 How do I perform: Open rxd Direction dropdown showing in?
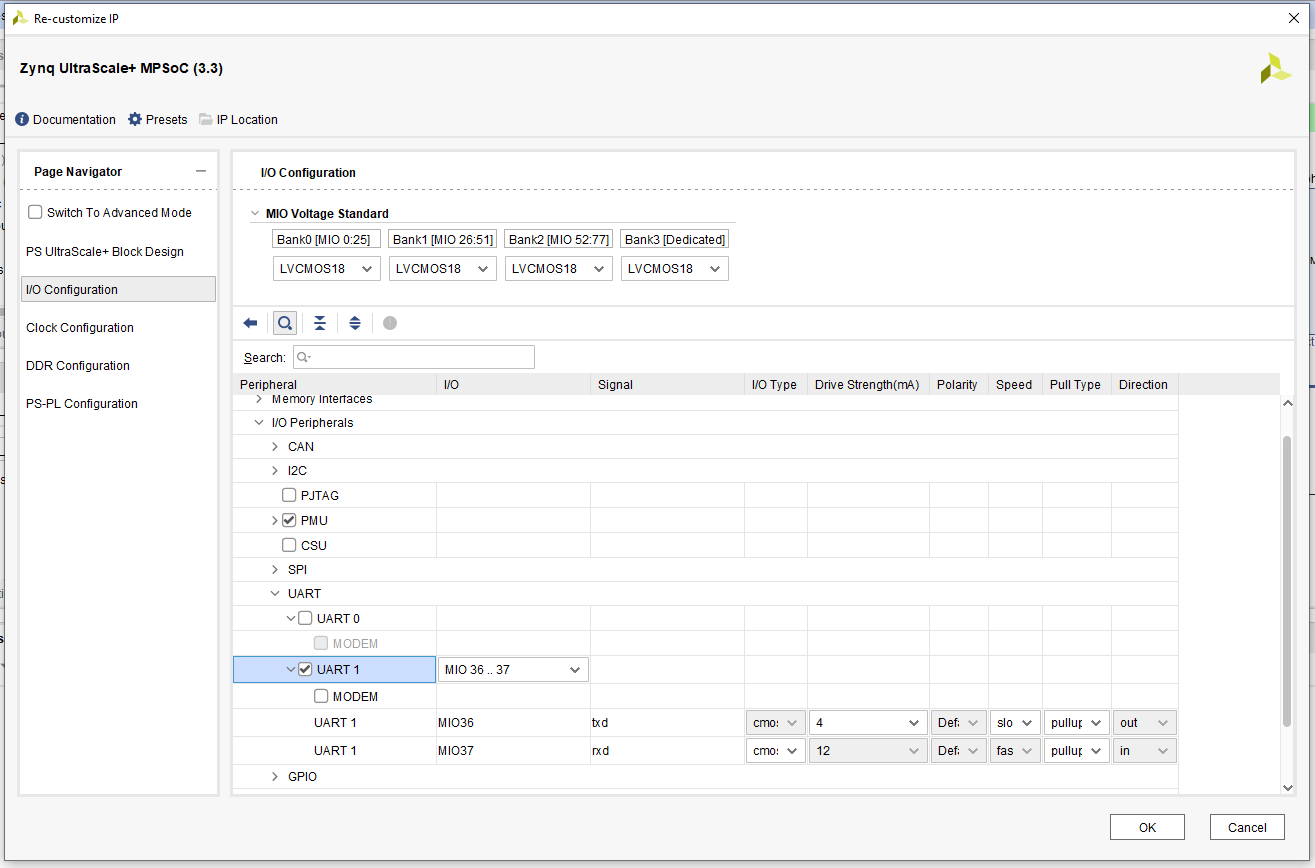[1145, 750]
